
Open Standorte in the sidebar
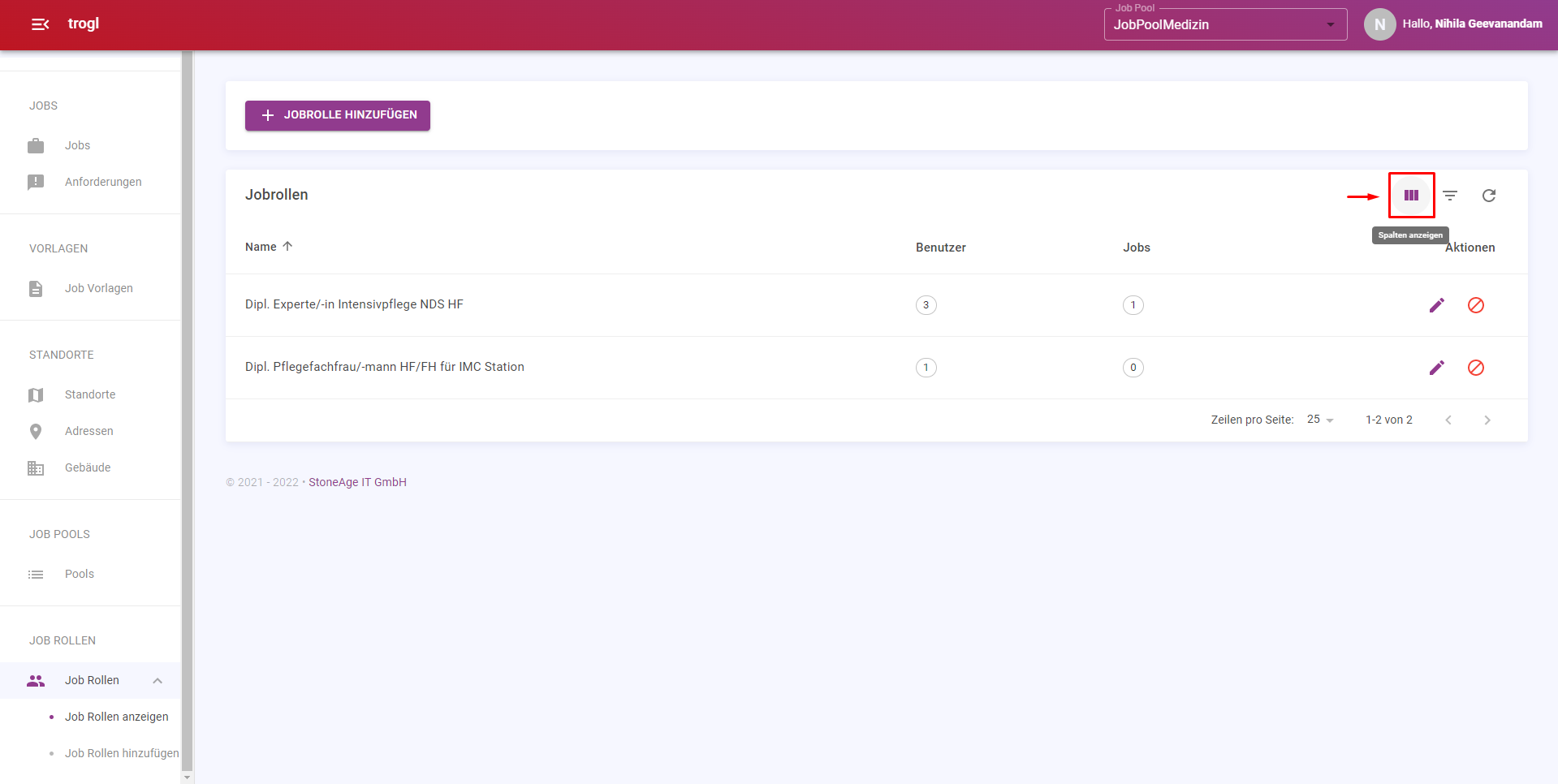(90, 395)
